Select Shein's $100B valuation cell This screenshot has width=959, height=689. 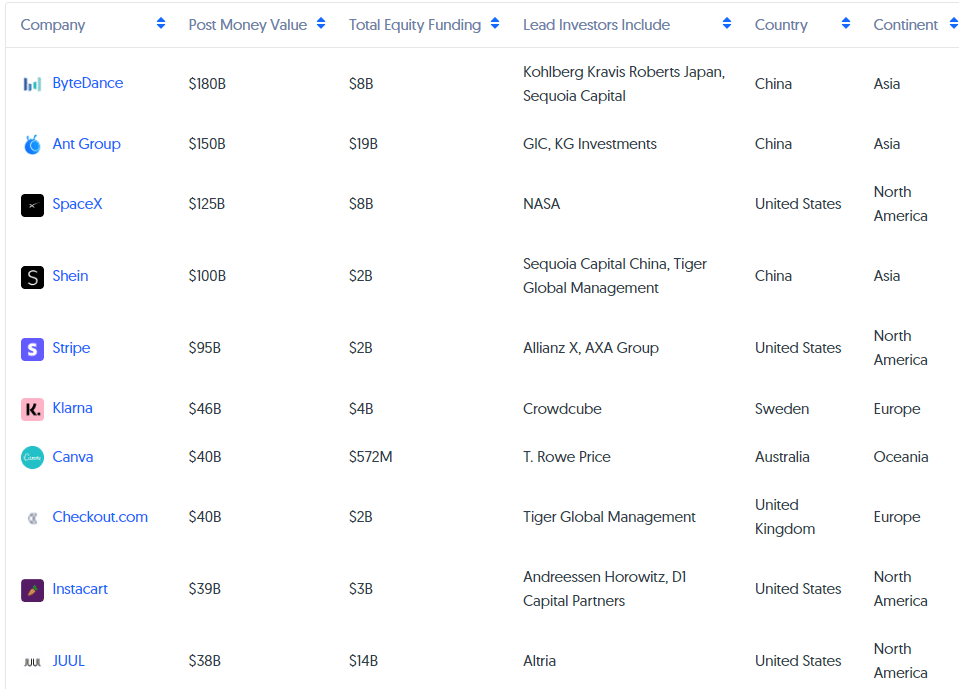pos(207,276)
